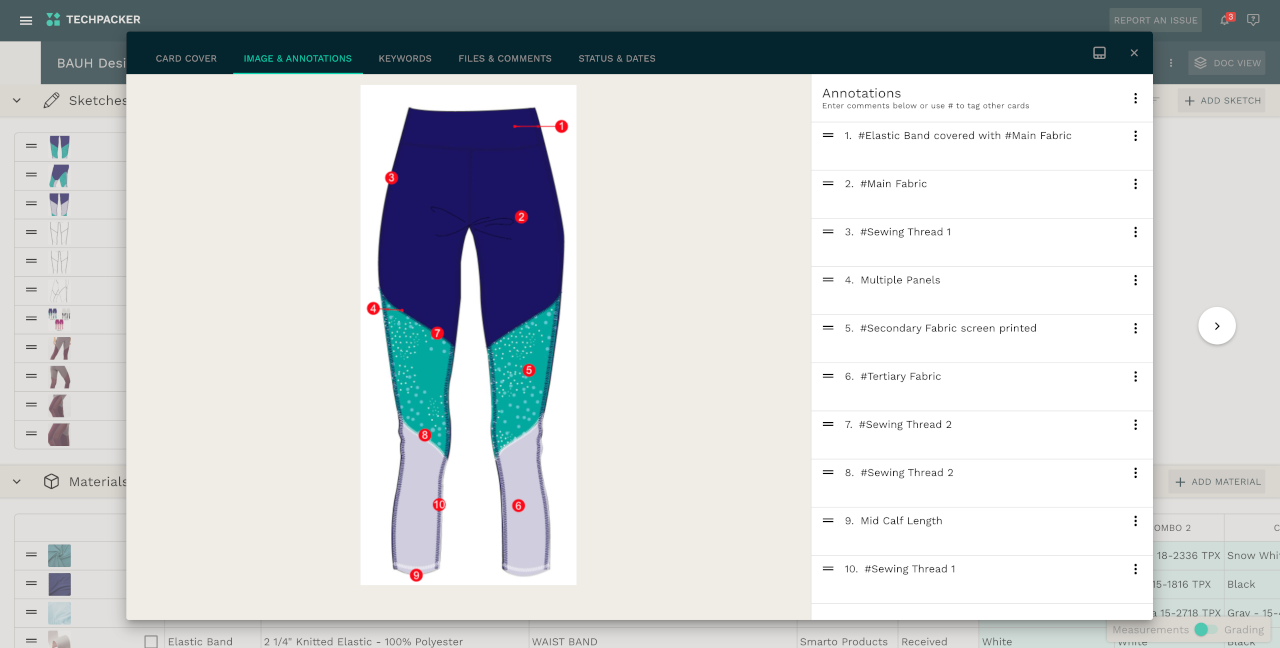Viewport: 1280px width, 648px height.
Task: Select the Keywords tab
Action: (x=405, y=59)
